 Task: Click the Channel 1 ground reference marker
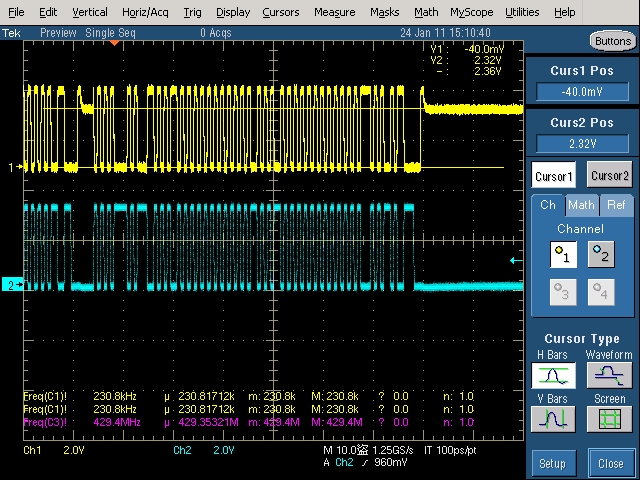16,167
